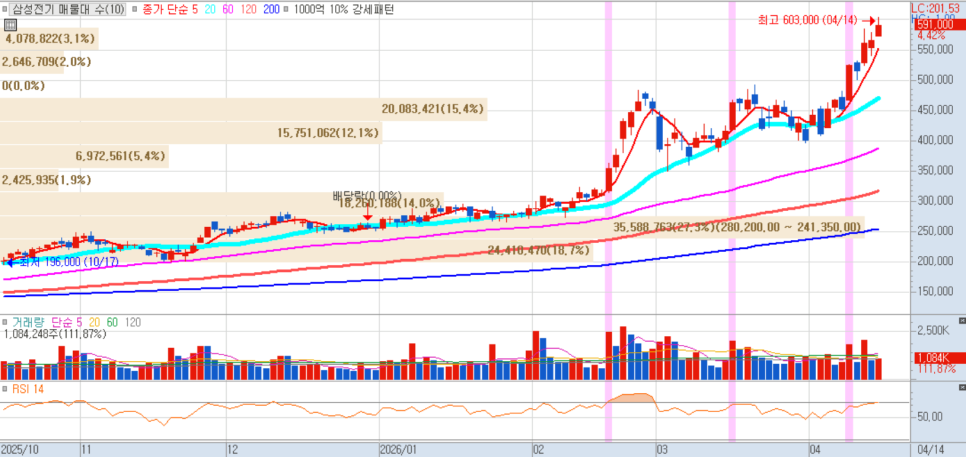Click the orange 20 volume average legend
This screenshot has height=457, width=966.
[x=94, y=322]
